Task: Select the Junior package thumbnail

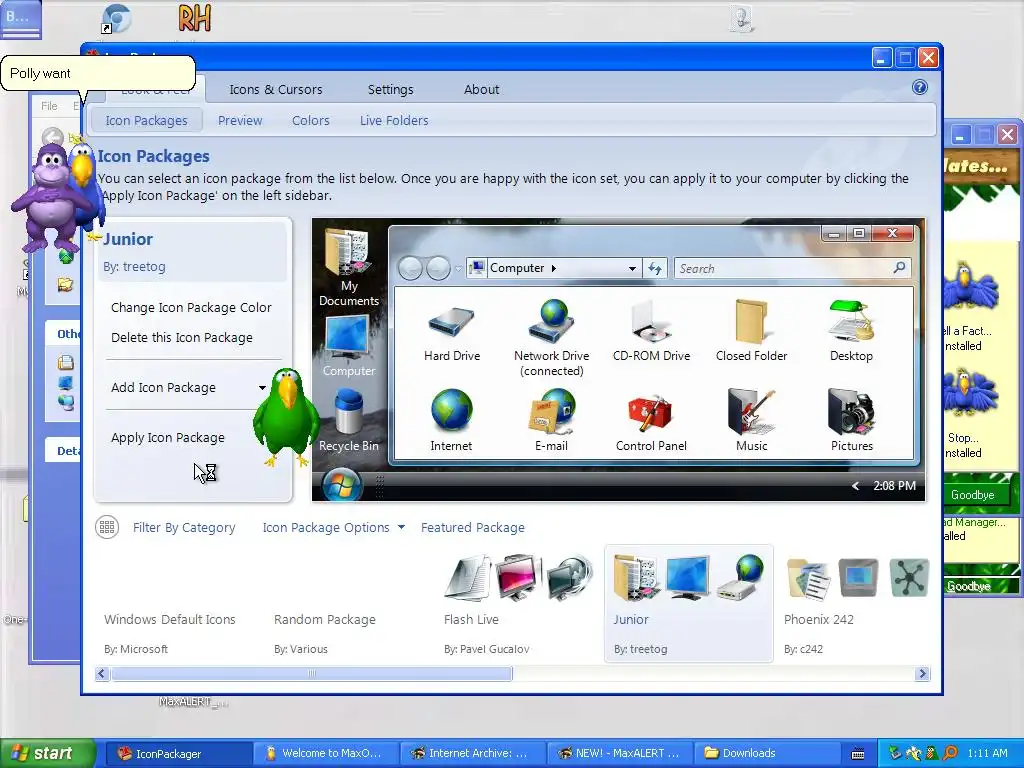Action: pyautogui.click(x=688, y=603)
